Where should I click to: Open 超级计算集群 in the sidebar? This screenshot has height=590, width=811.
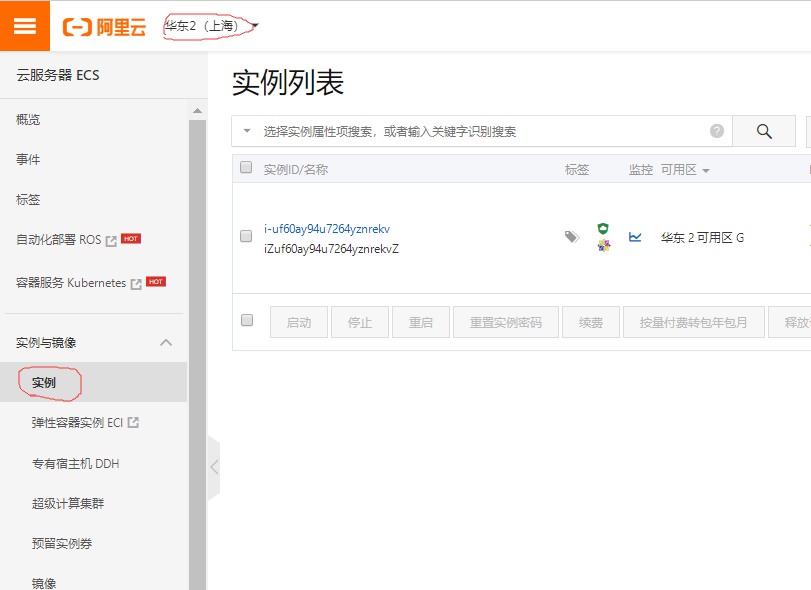coord(68,503)
